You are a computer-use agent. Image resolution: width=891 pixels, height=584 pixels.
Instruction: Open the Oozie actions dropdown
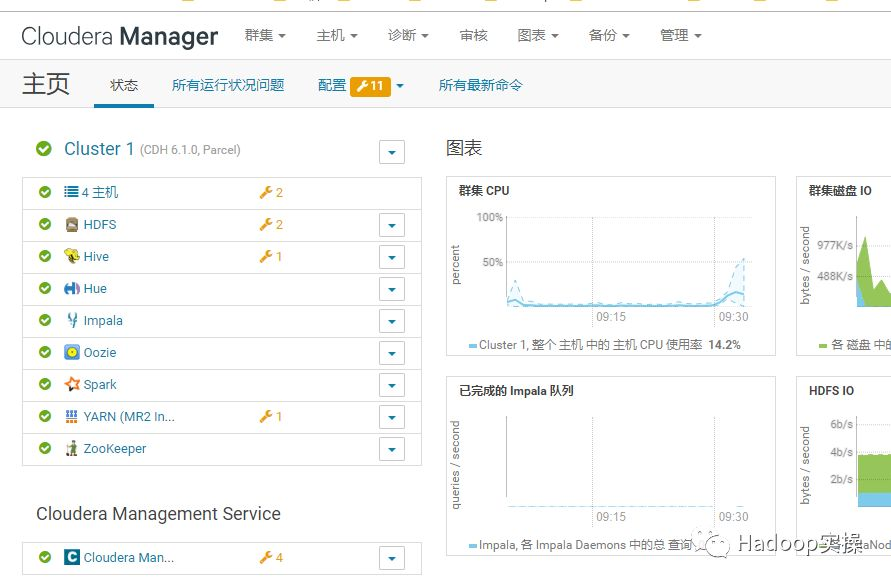(392, 353)
